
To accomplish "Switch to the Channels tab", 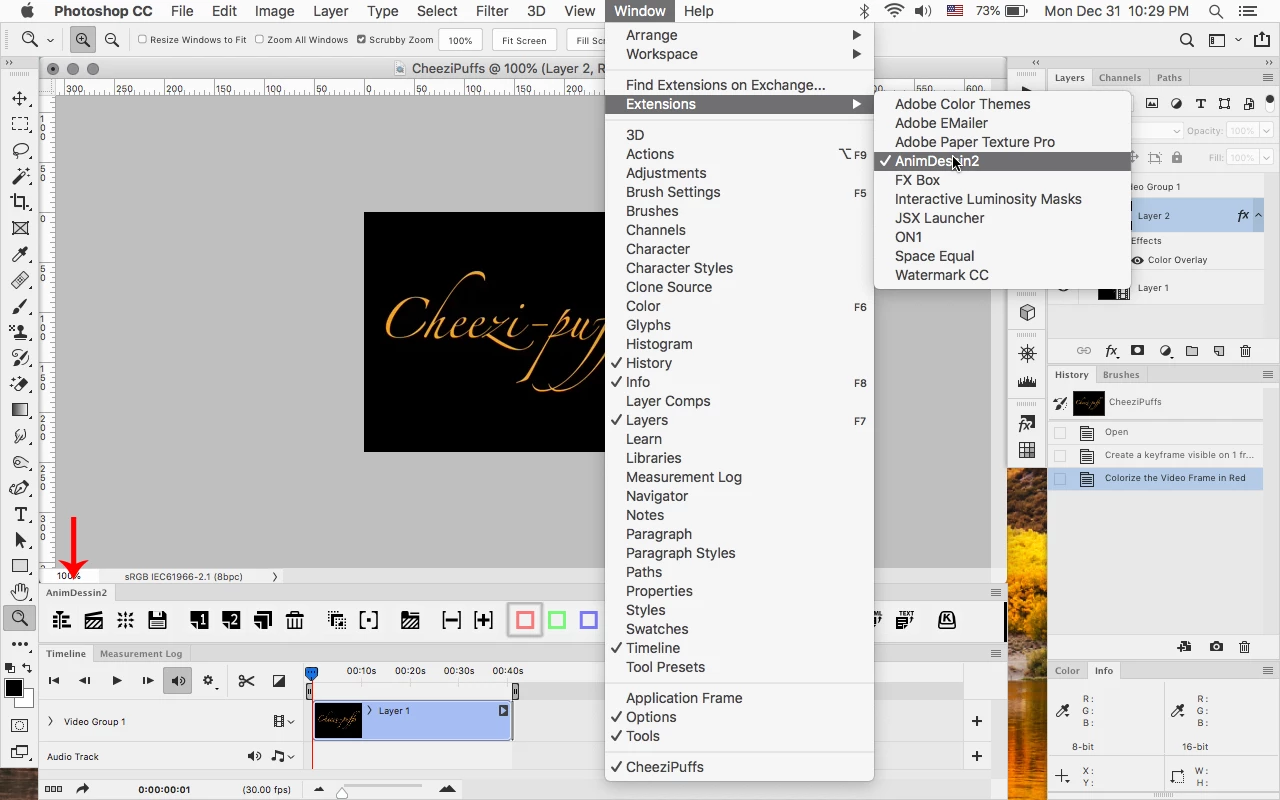I will [1120, 78].
